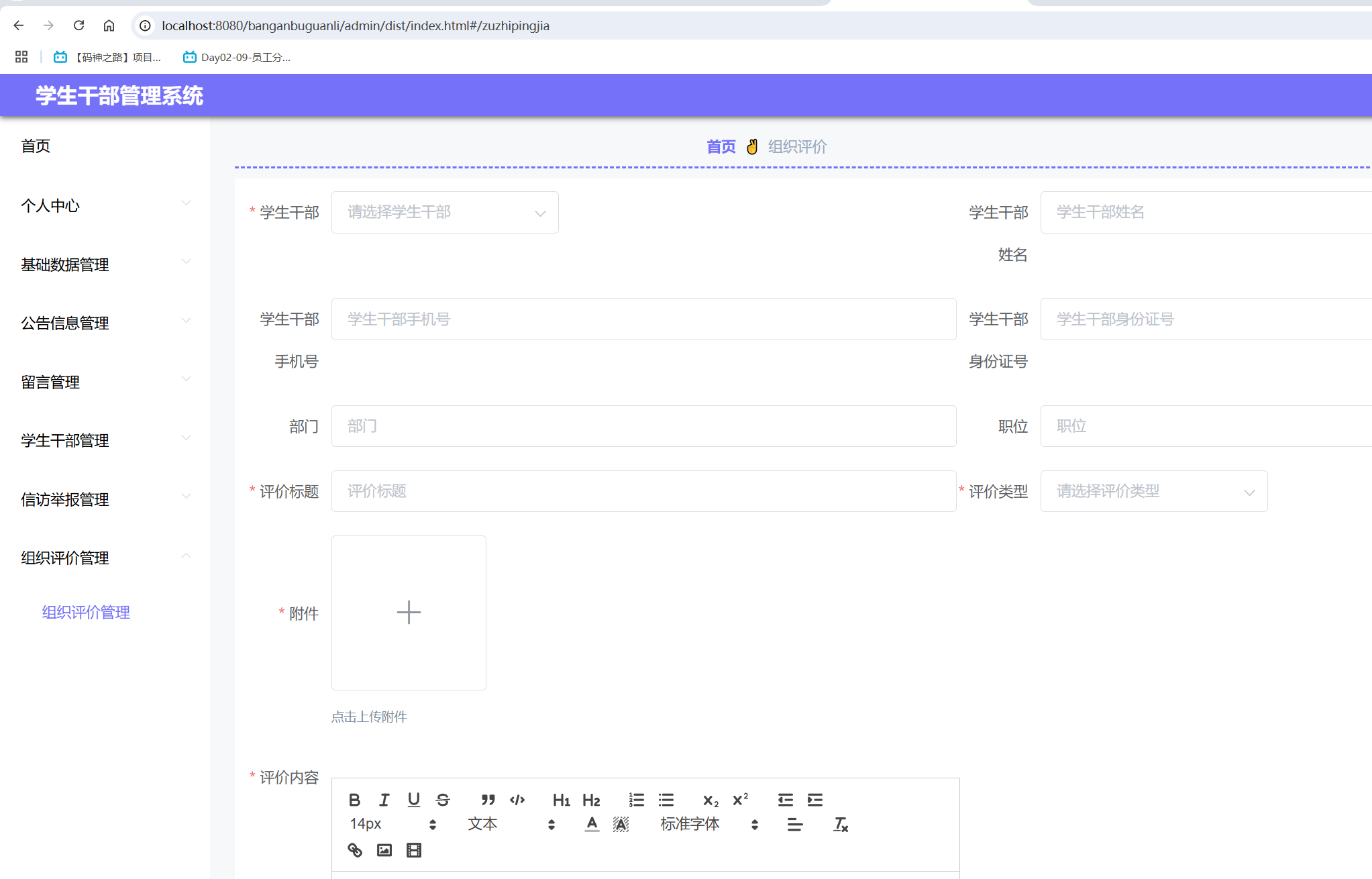This screenshot has width=1372, height=879.
Task: Collapse 组织评价管理 sidebar menu
Action: (x=105, y=558)
